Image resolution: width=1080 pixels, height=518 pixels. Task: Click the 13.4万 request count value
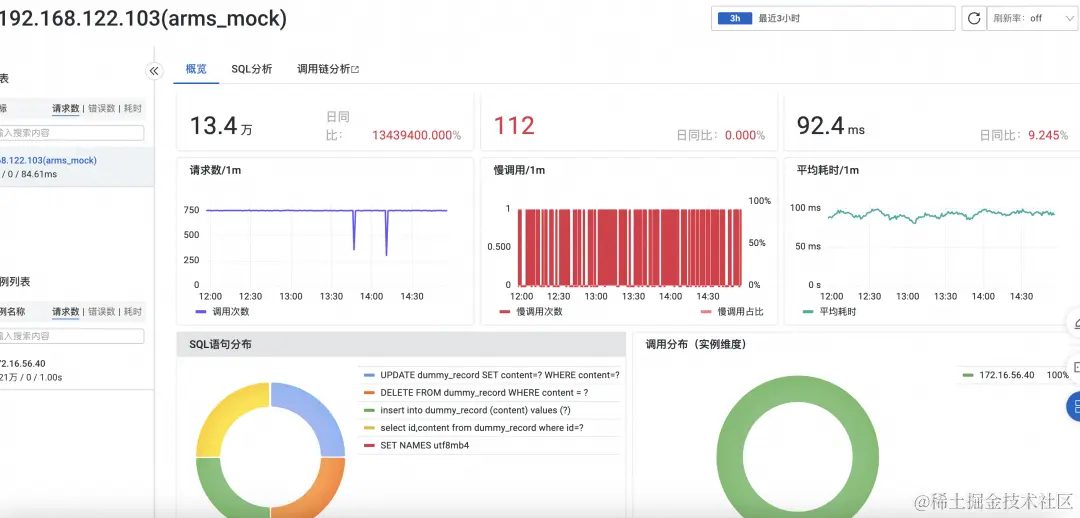point(220,126)
